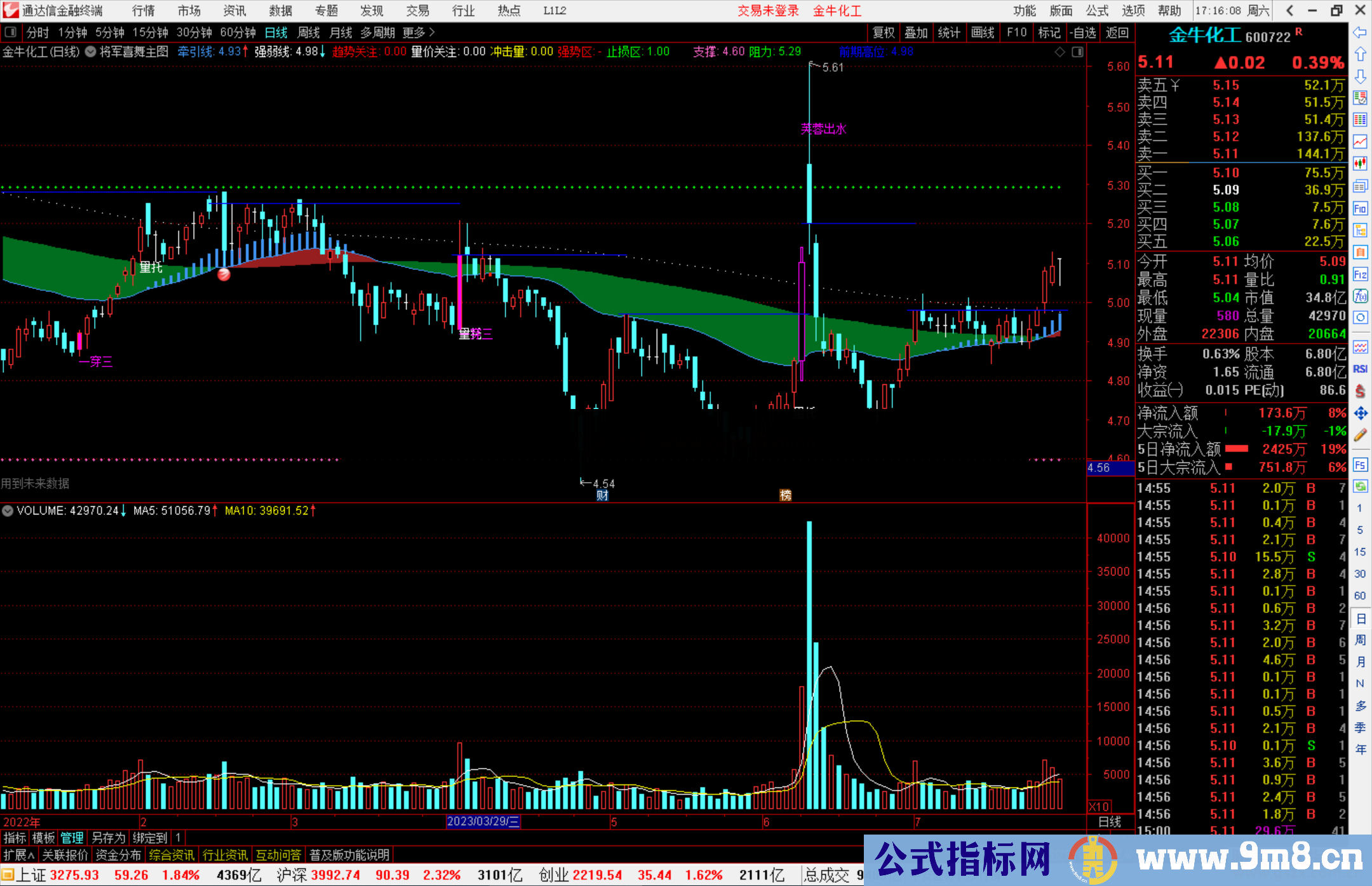The height and width of the screenshot is (886, 1372).
Task: Click the green refresh icon in sidebar
Action: coord(1360,487)
